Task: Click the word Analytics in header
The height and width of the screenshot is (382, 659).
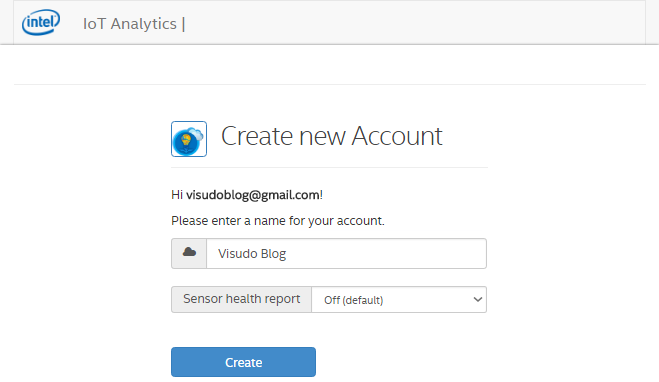Action: pyautogui.click(x=144, y=24)
